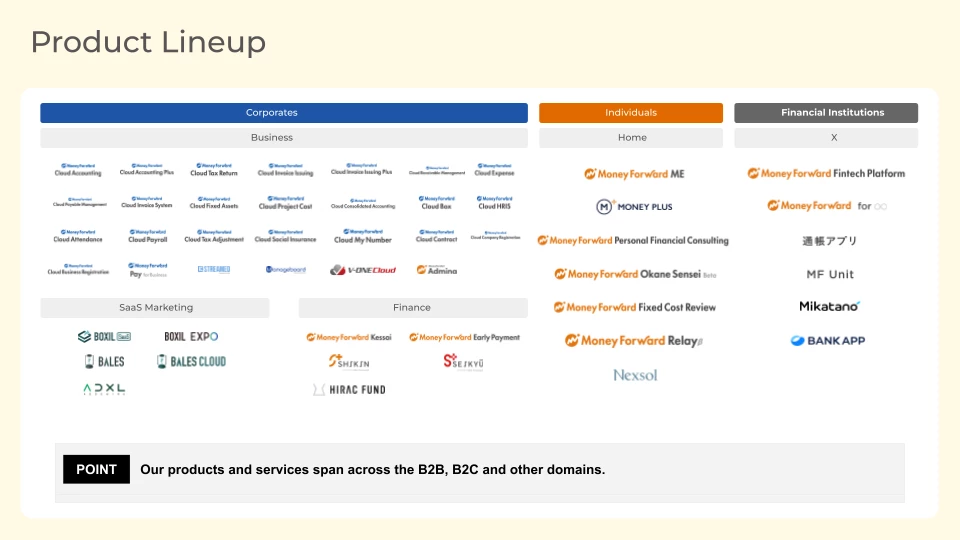
Task: Click the orange Individuals header
Action: tap(631, 113)
